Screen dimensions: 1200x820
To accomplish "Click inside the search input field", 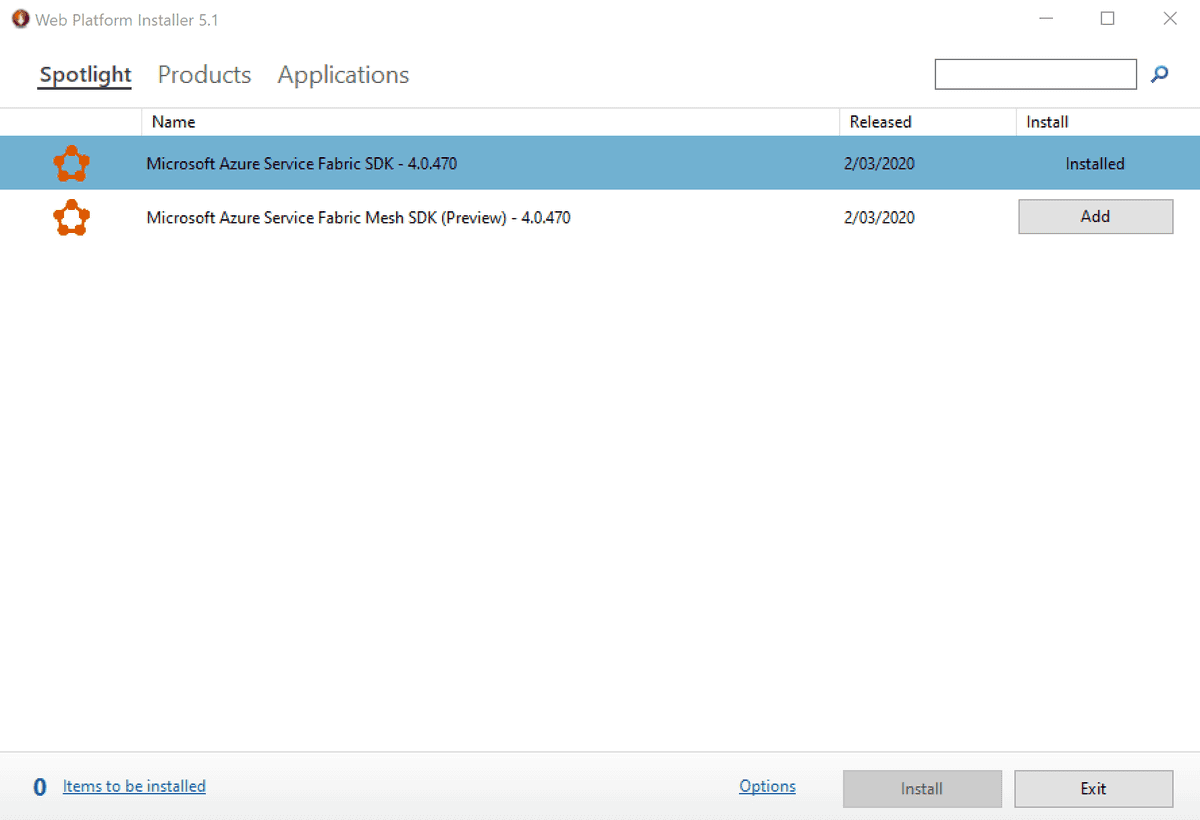I will (x=1035, y=74).
